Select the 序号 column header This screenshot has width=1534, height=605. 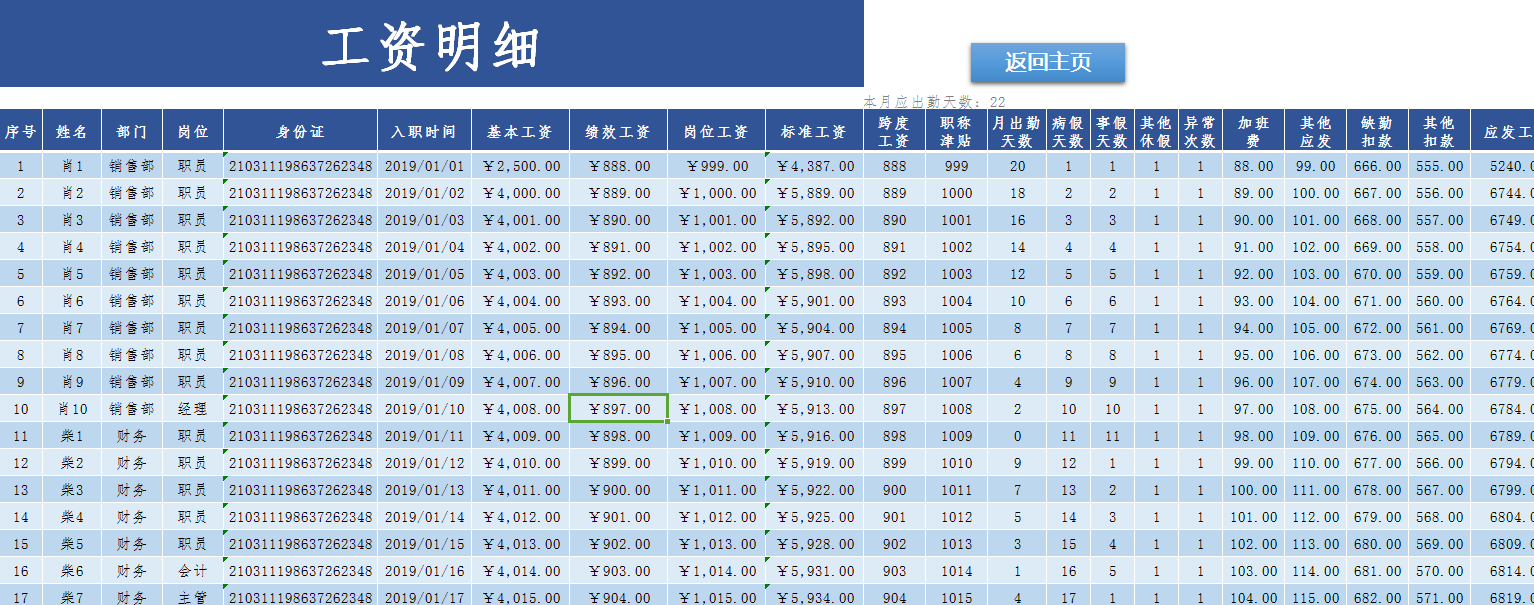(21, 131)
